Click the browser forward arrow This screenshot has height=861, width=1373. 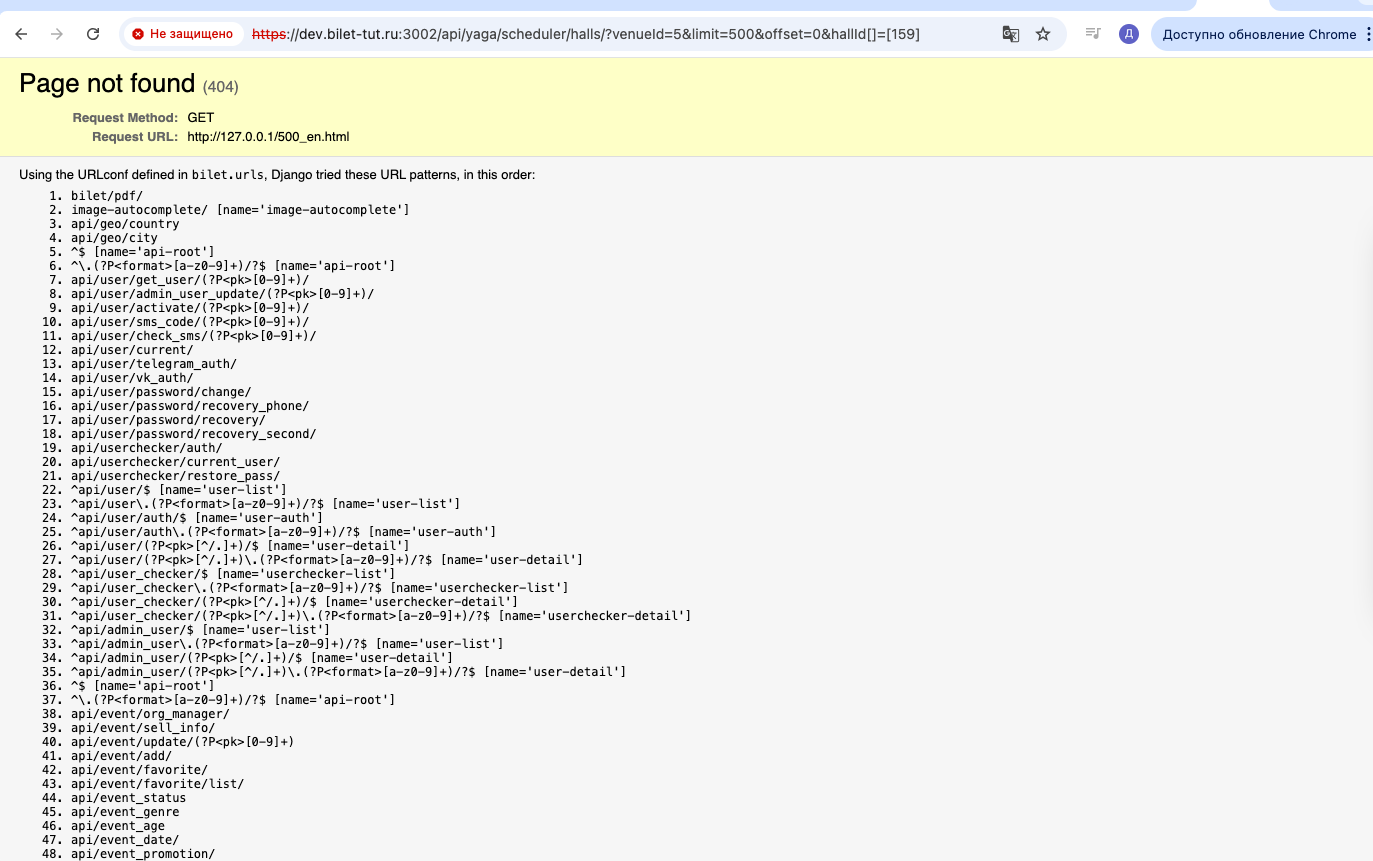coord(57,34)
